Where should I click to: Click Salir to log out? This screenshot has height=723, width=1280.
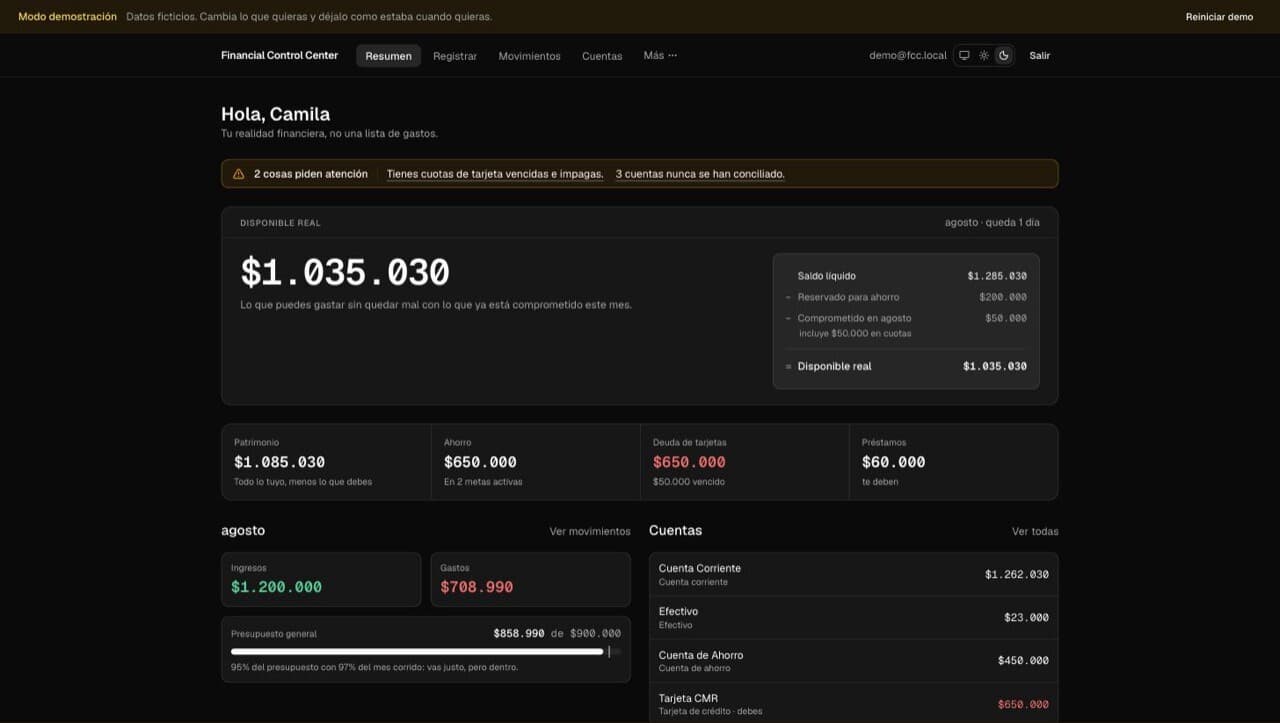point(1040,56)
